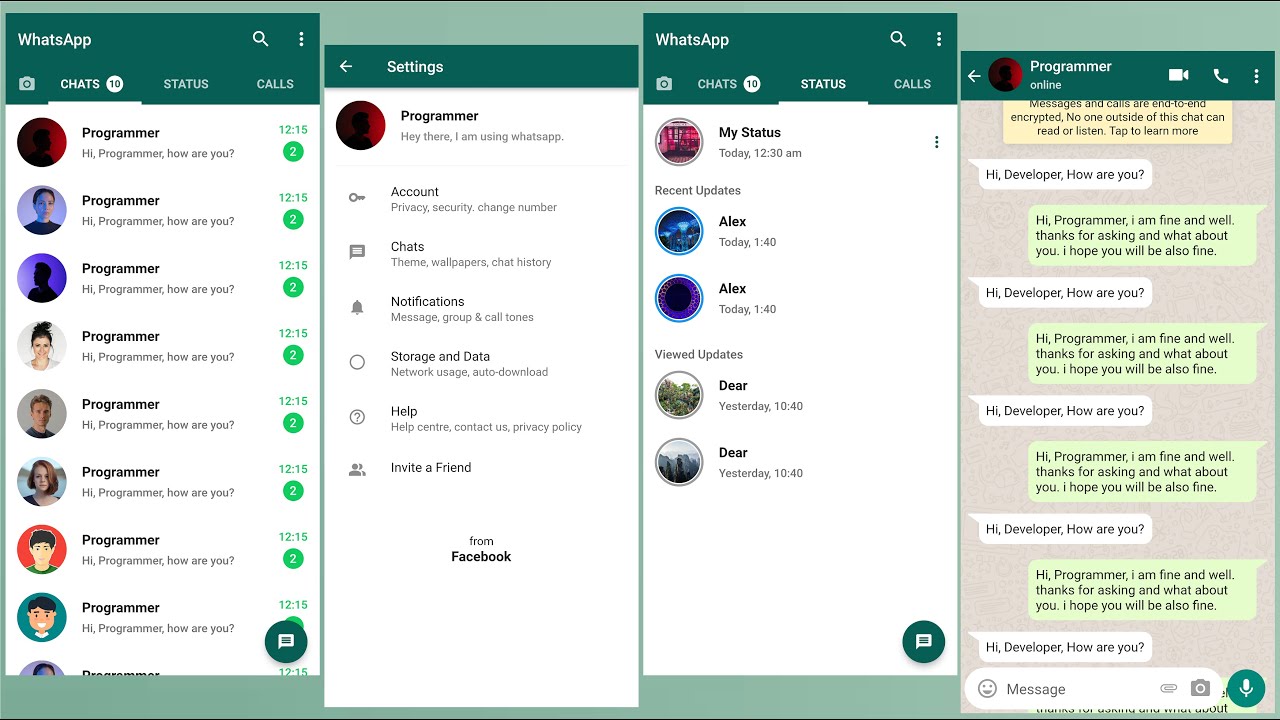Open emoji picker in message bar
1280x720 pixels.
pos(987,688)
